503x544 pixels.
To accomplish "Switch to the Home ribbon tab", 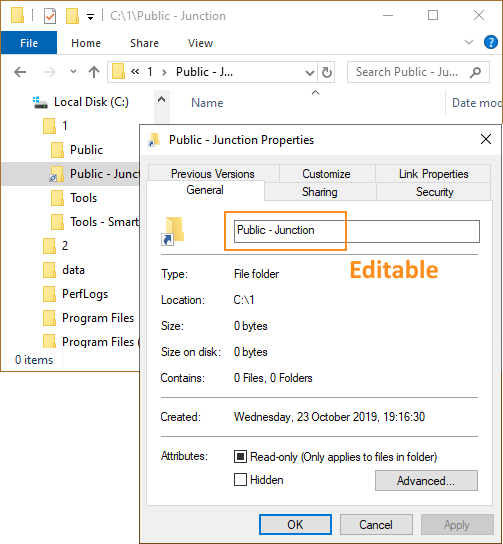I will (86, 43).
